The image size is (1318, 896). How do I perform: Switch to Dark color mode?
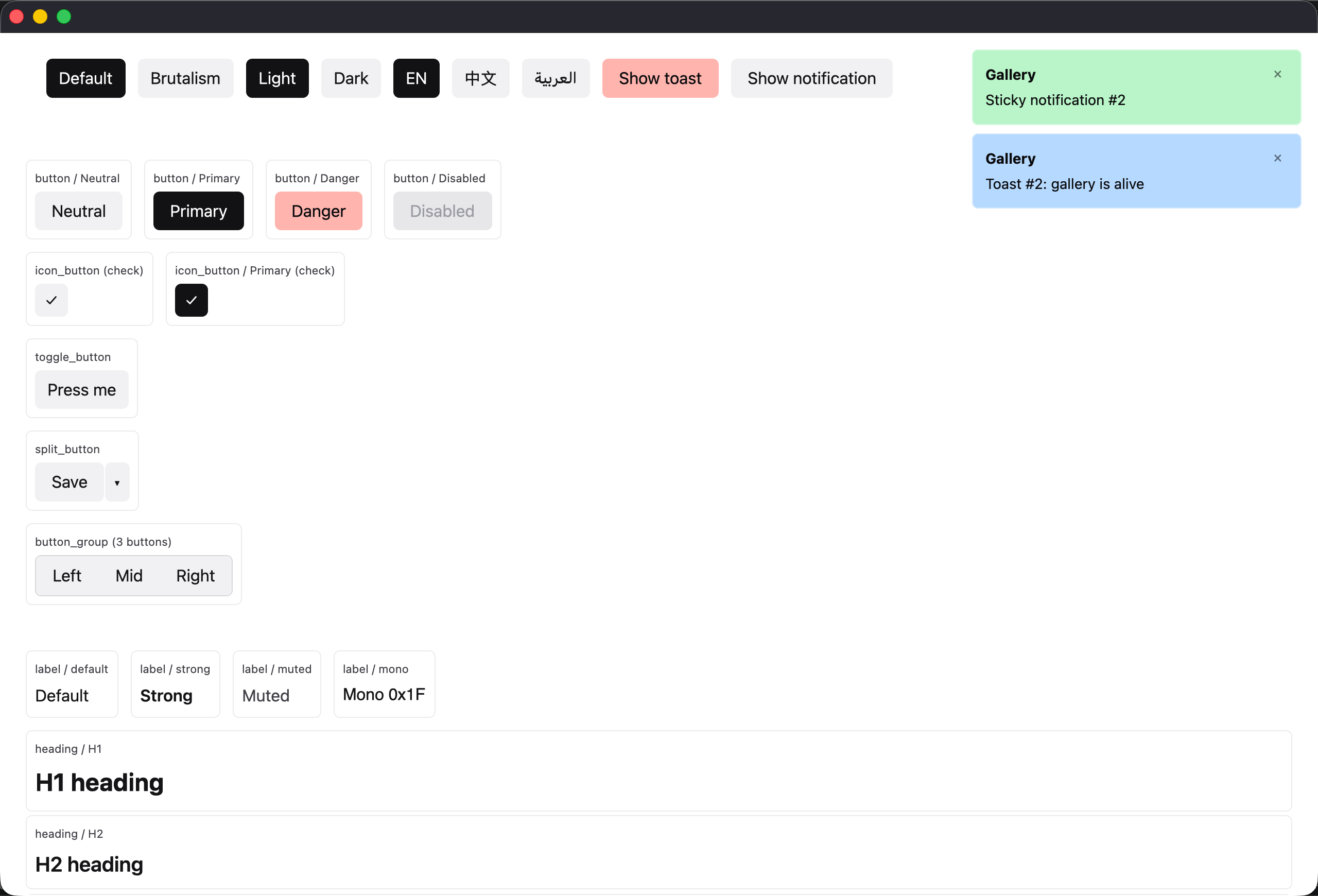[x=351, y=78]
